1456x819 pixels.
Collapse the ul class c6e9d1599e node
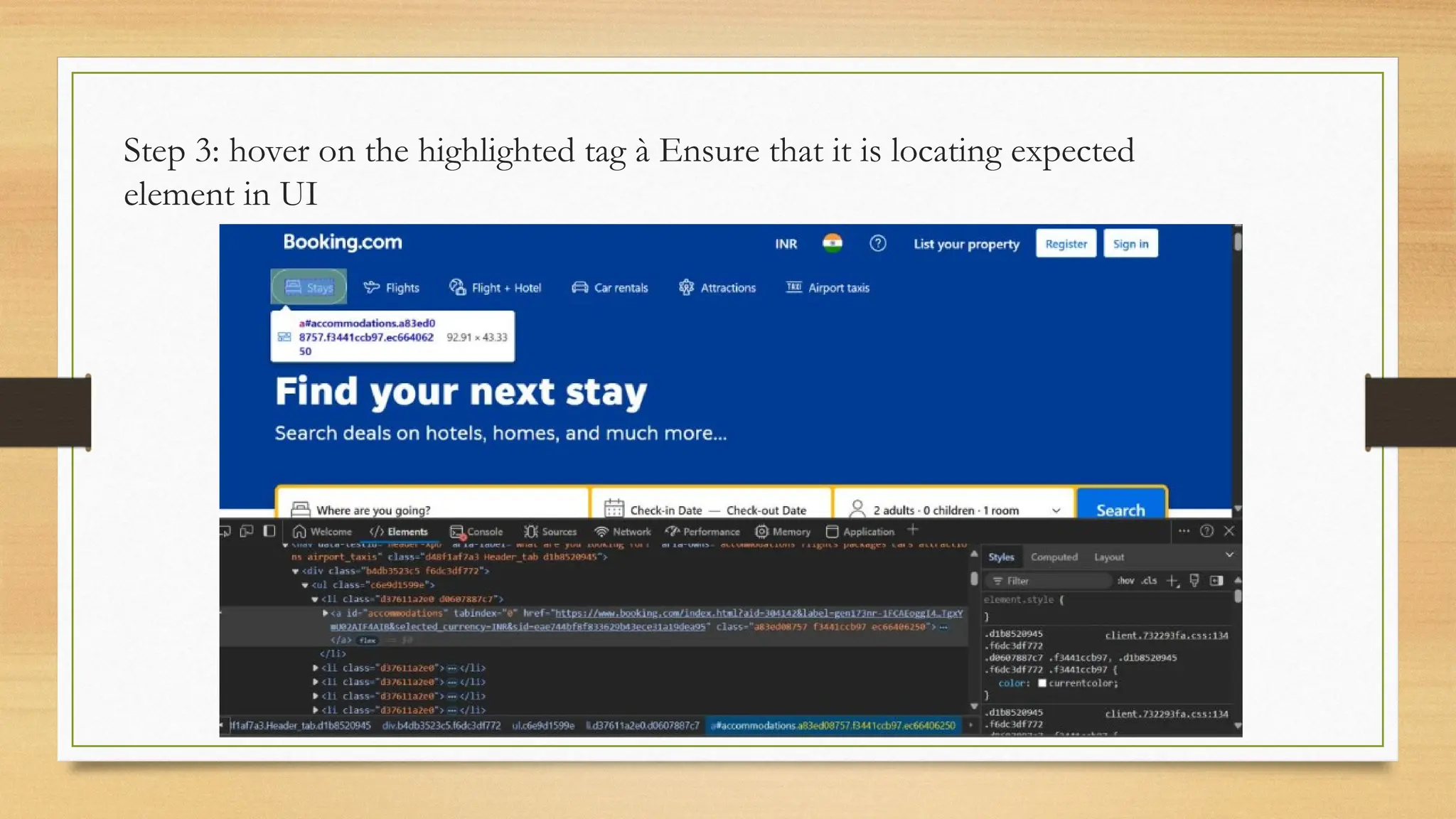point(305,585)
